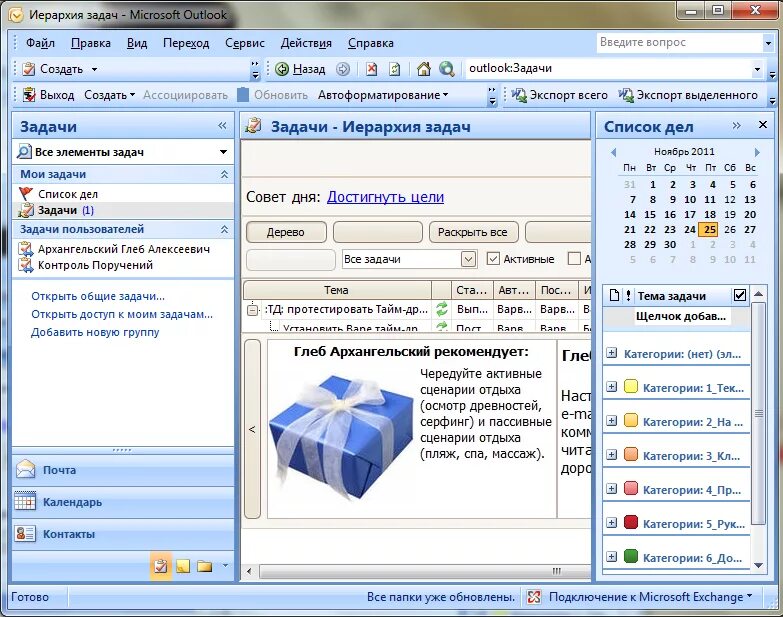Click the Обновить icon
Screen dimensions: 783x617
(x=243, y=95)
